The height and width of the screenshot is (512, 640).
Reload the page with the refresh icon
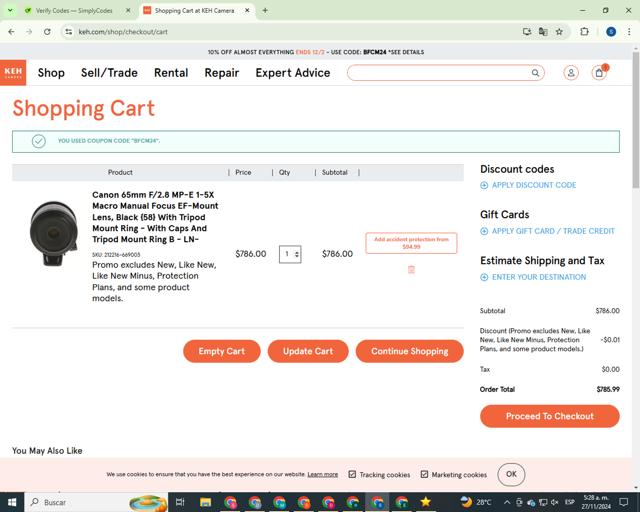[x=47, y=32]
